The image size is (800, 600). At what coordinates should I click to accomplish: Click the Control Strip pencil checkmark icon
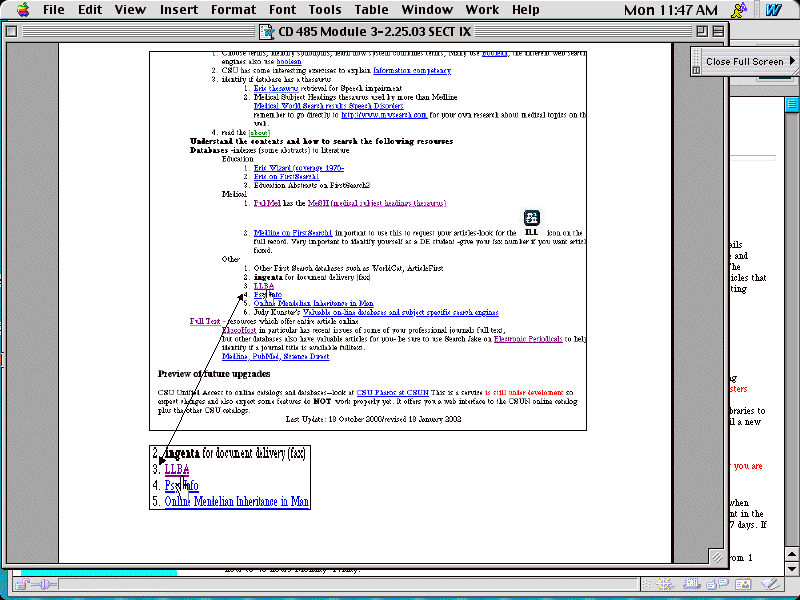(x=770, y=584)
